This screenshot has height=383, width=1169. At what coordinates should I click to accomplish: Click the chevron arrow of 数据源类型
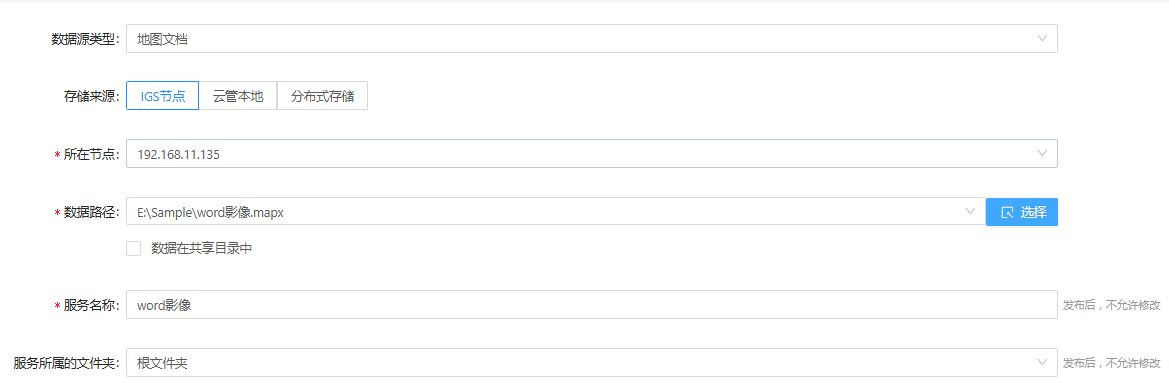pyautogui.click(x=1042, y=38)
